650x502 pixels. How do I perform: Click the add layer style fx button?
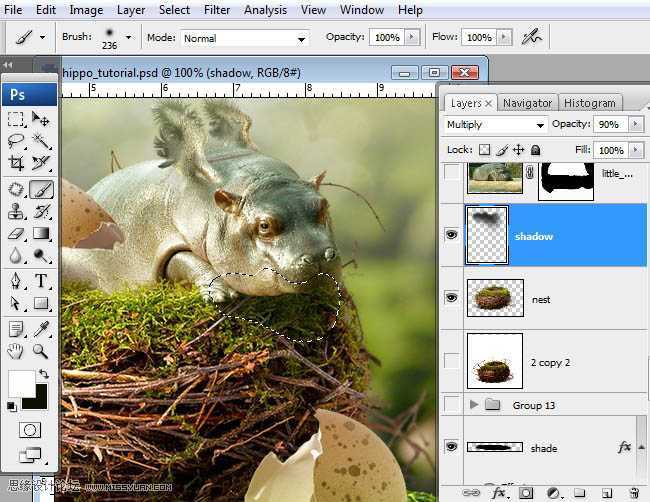pyautogui.click(x=498, y=493)
